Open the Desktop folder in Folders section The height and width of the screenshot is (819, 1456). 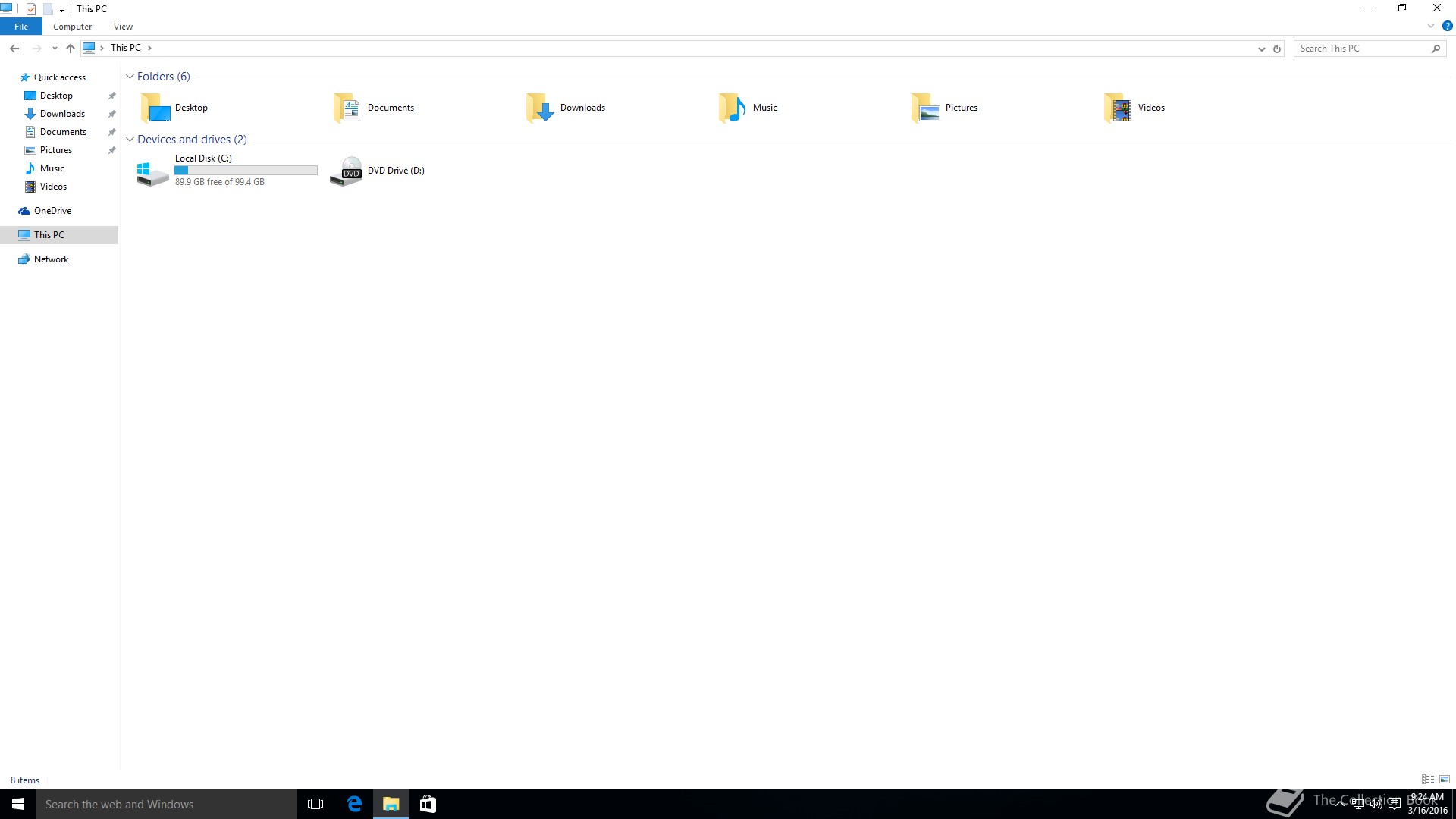(x=174, y=108)
